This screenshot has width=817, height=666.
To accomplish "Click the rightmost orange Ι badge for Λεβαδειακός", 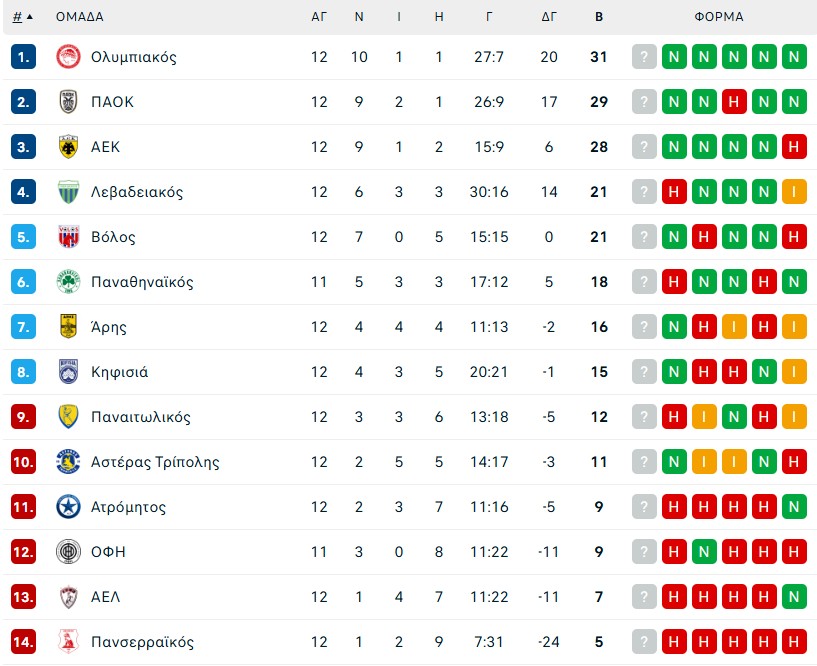I will (x=795, y=192).
